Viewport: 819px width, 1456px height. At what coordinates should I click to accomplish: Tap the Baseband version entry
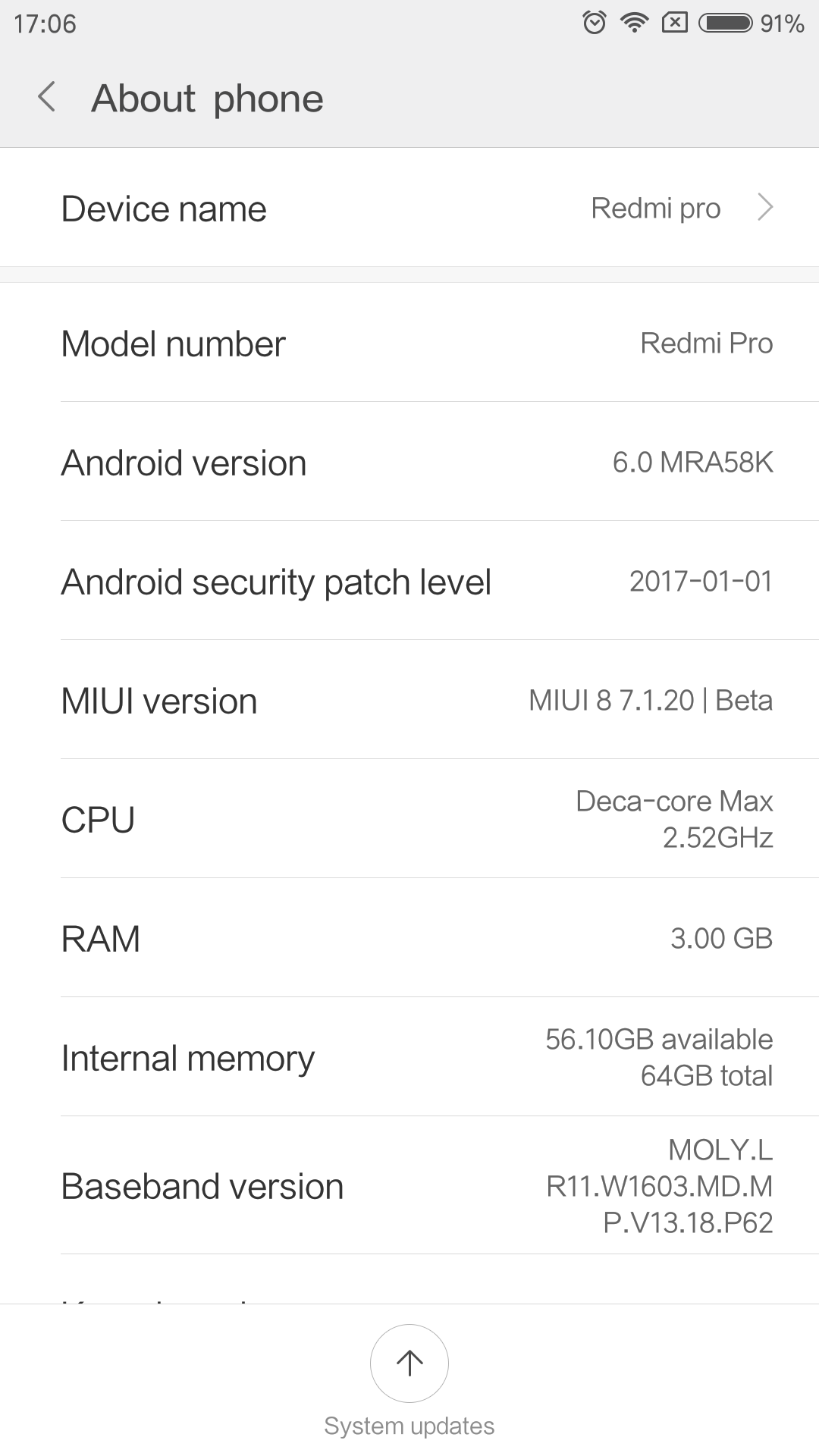coord(409,1186)
